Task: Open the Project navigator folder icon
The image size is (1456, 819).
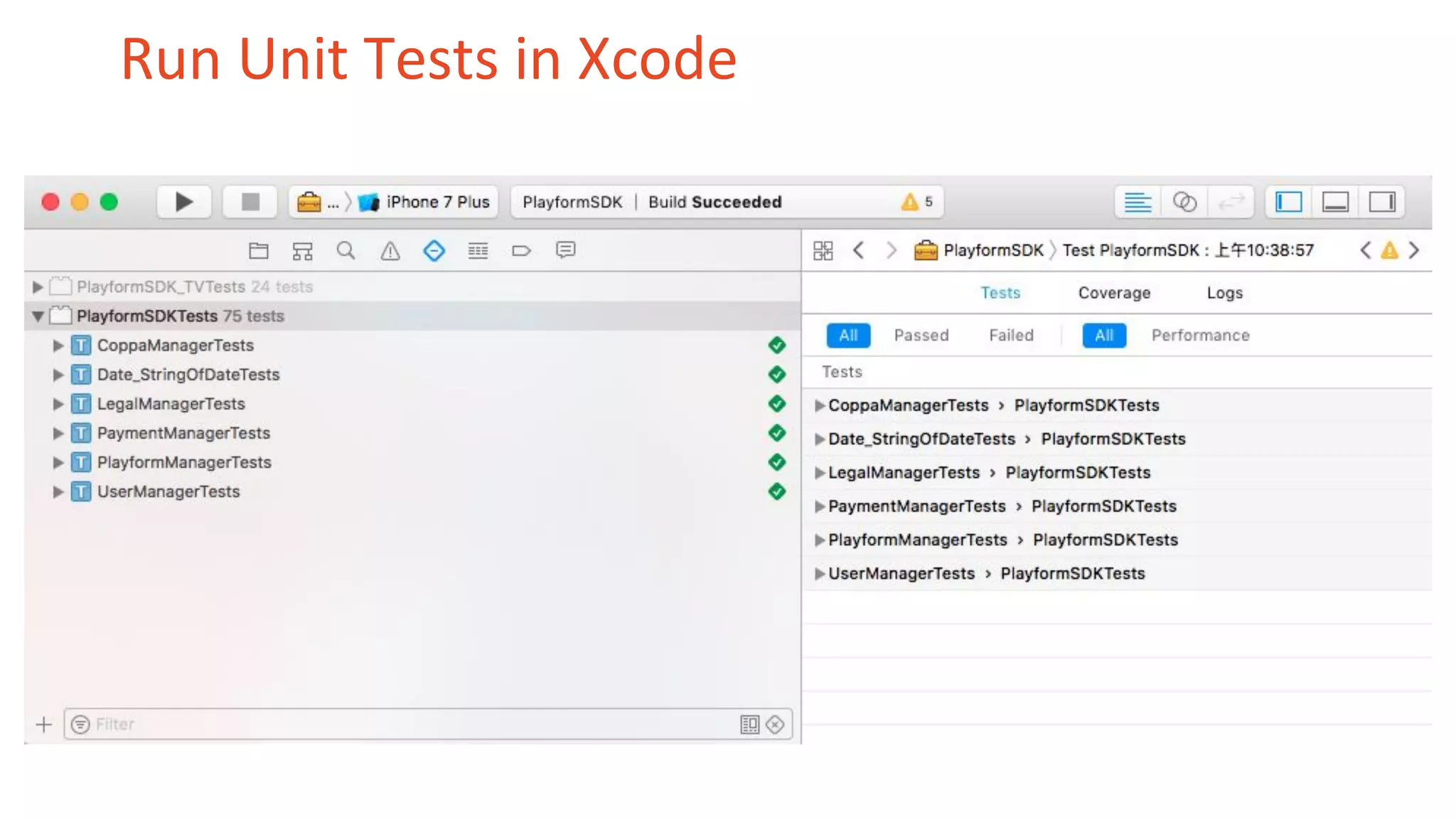Action: point(259,250)
